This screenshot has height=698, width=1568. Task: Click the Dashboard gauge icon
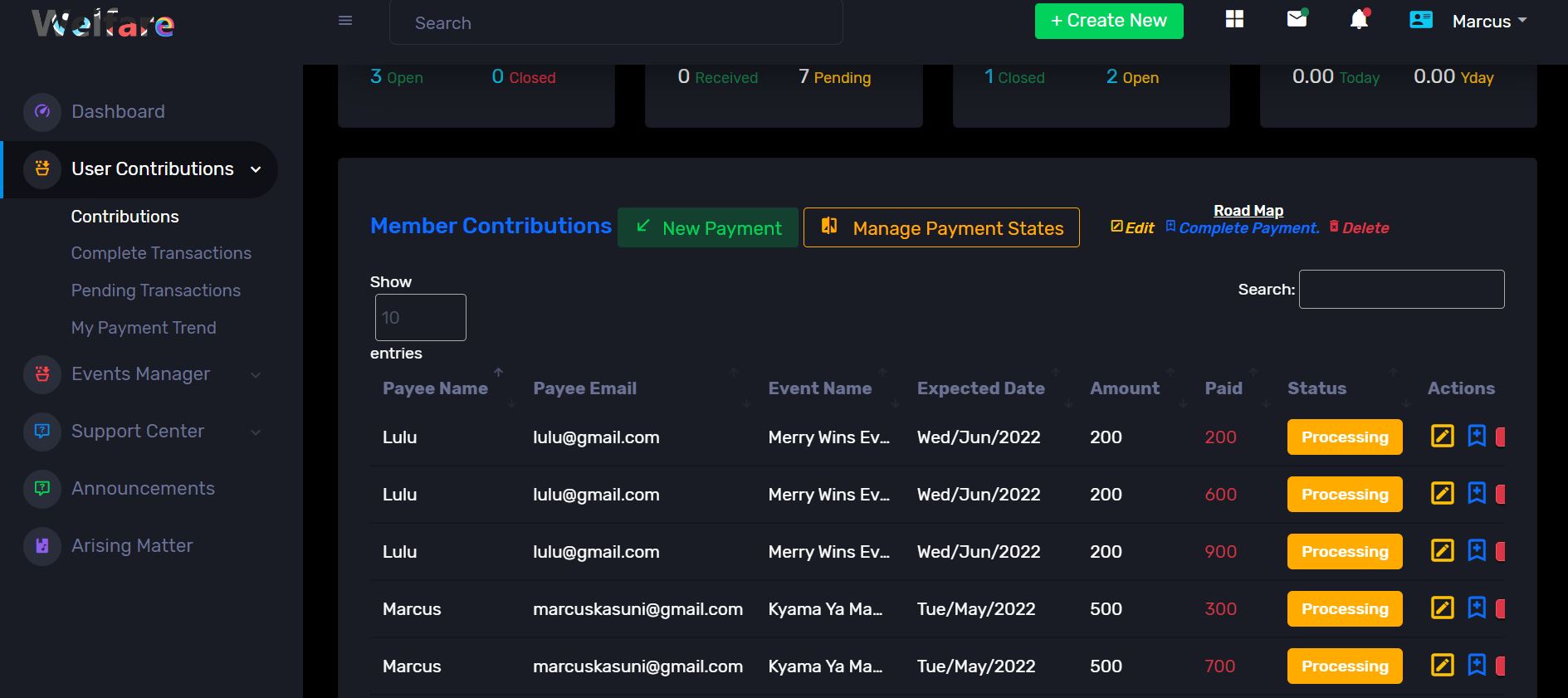coord(42,111)
